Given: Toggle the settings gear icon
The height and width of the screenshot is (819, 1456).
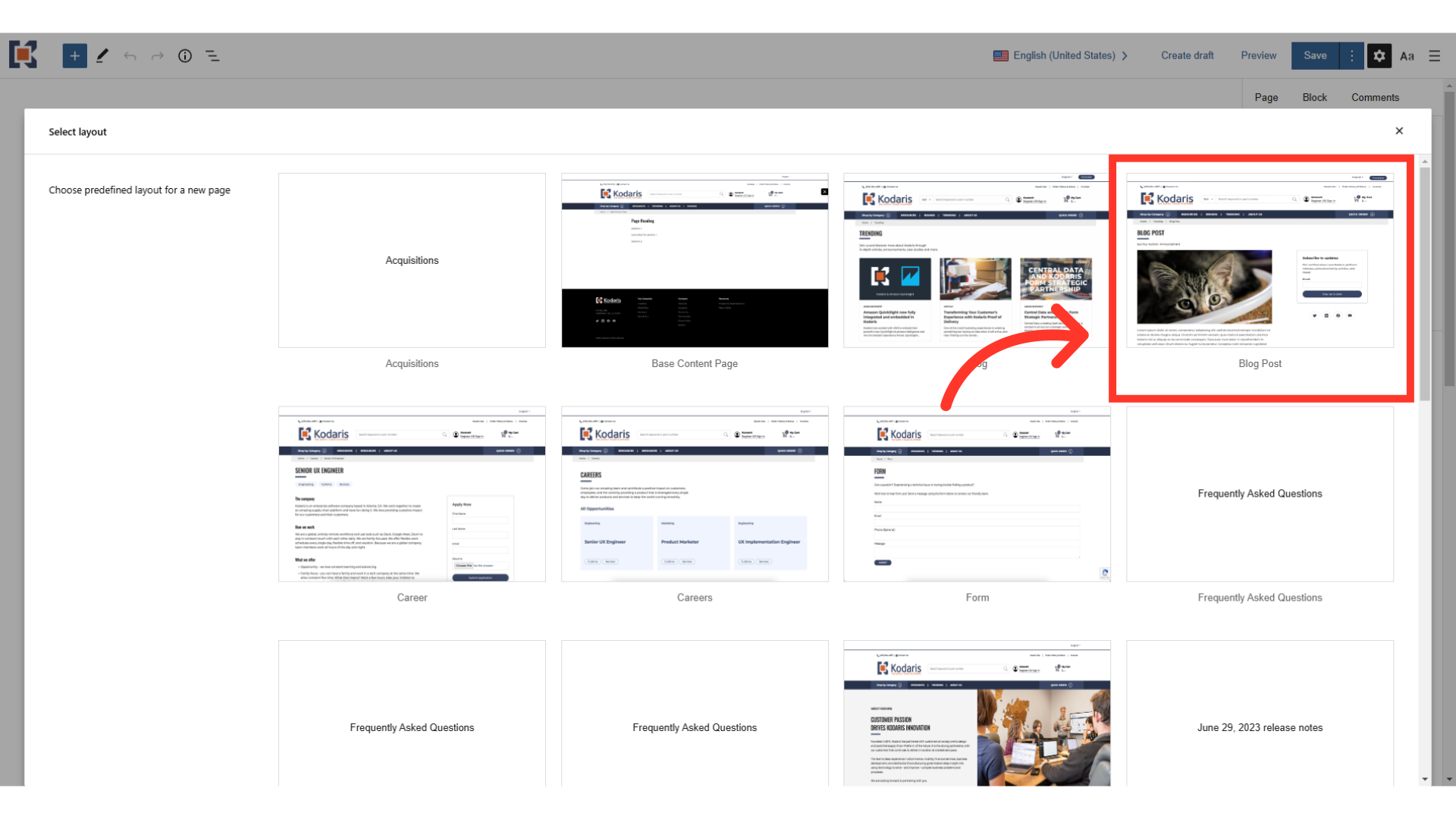Looking at the screenshot, I should (x=1379, y=55).
